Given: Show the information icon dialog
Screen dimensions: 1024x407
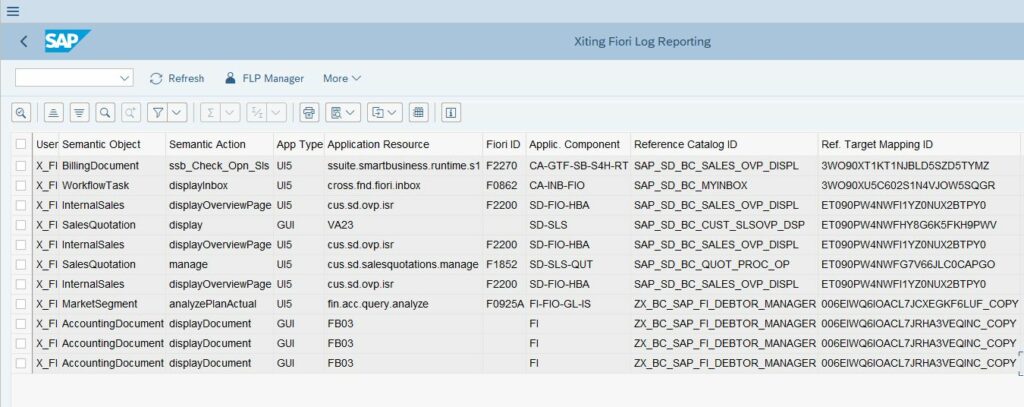Looking at the screenshot, I should (451, 112).
